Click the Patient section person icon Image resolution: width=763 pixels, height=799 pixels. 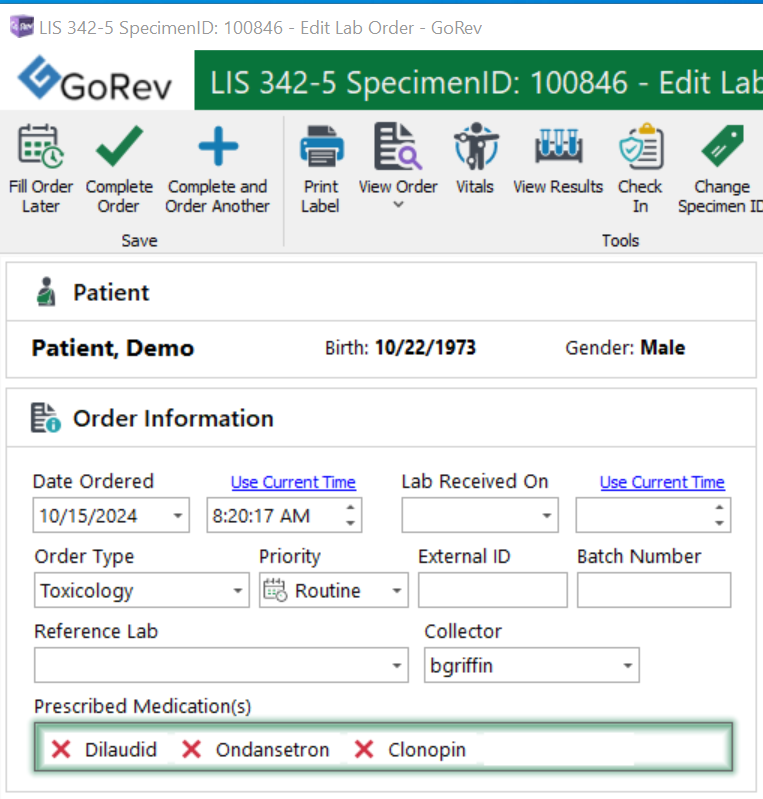tap(46, 292)
